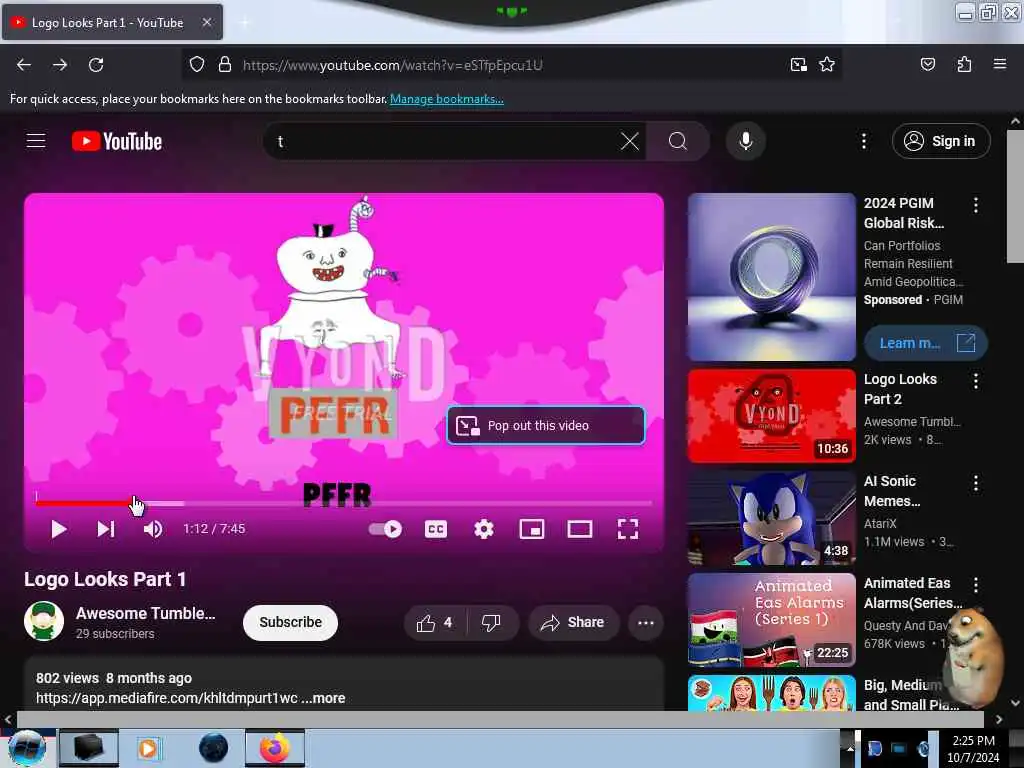Click Learn more on the PGIM ad
The width and height of the screenshot is (1024, 768).
click(925, 343)
